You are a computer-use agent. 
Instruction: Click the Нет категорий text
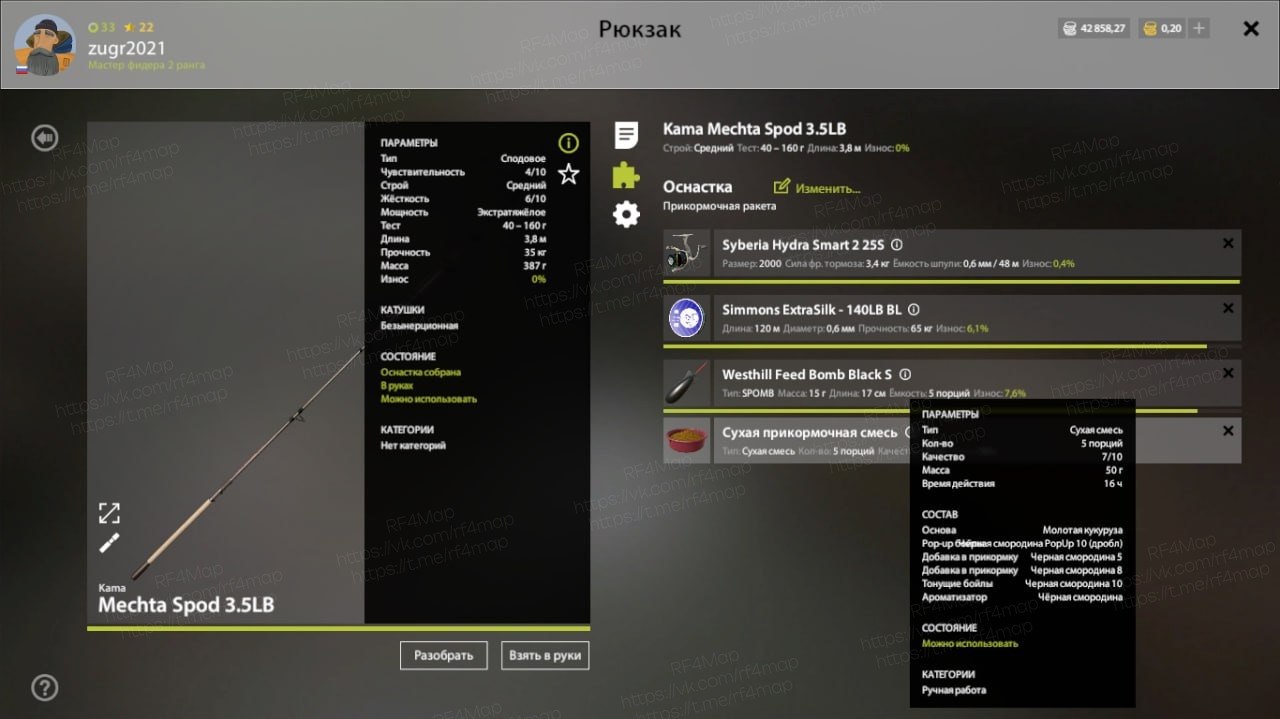tap(413, 446)
